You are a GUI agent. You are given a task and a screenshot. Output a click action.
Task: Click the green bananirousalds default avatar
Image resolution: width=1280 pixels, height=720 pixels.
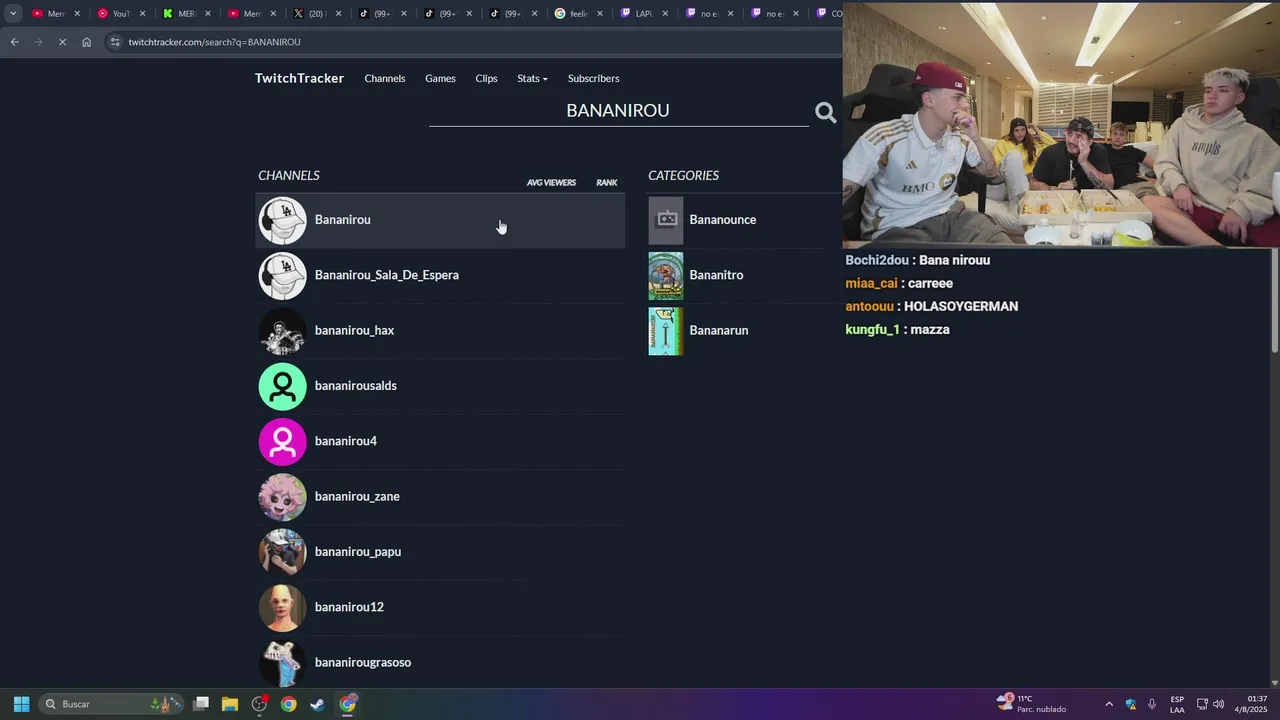[x=283, y=386]
